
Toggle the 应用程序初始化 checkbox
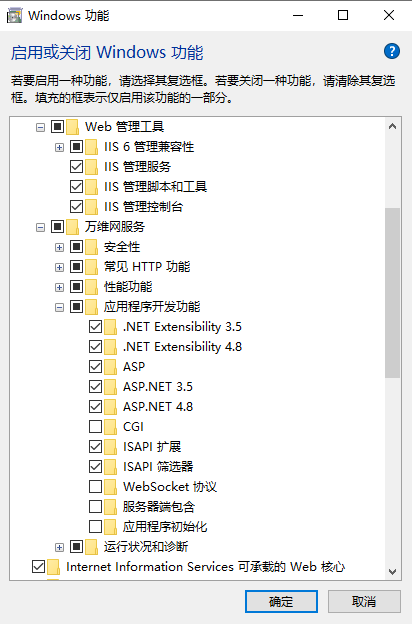[x=96, y=526]
